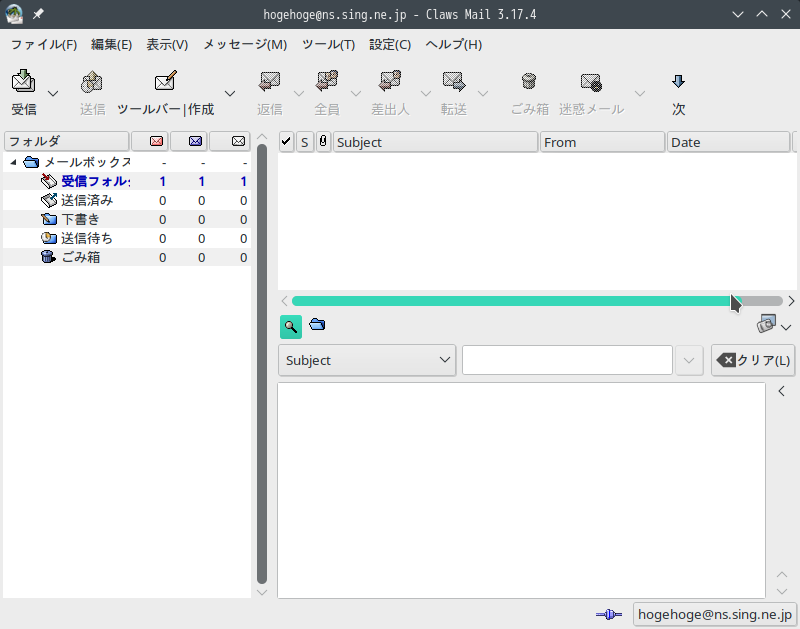Open the ツール(T) menu

(328, 45)
